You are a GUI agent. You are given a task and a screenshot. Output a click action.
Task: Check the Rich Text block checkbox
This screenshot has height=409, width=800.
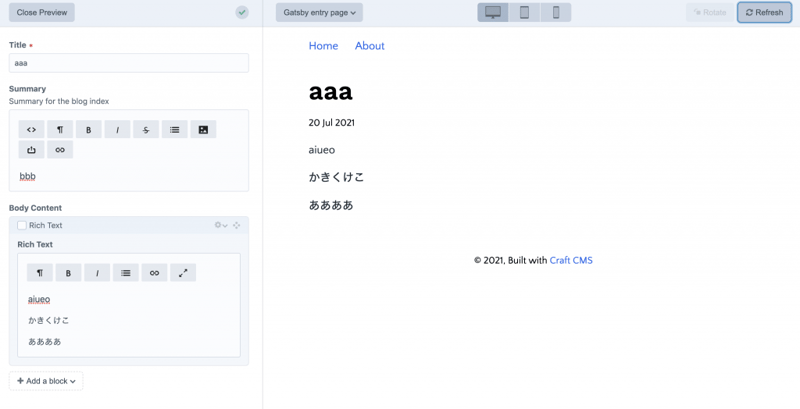[x=22, y=226]
